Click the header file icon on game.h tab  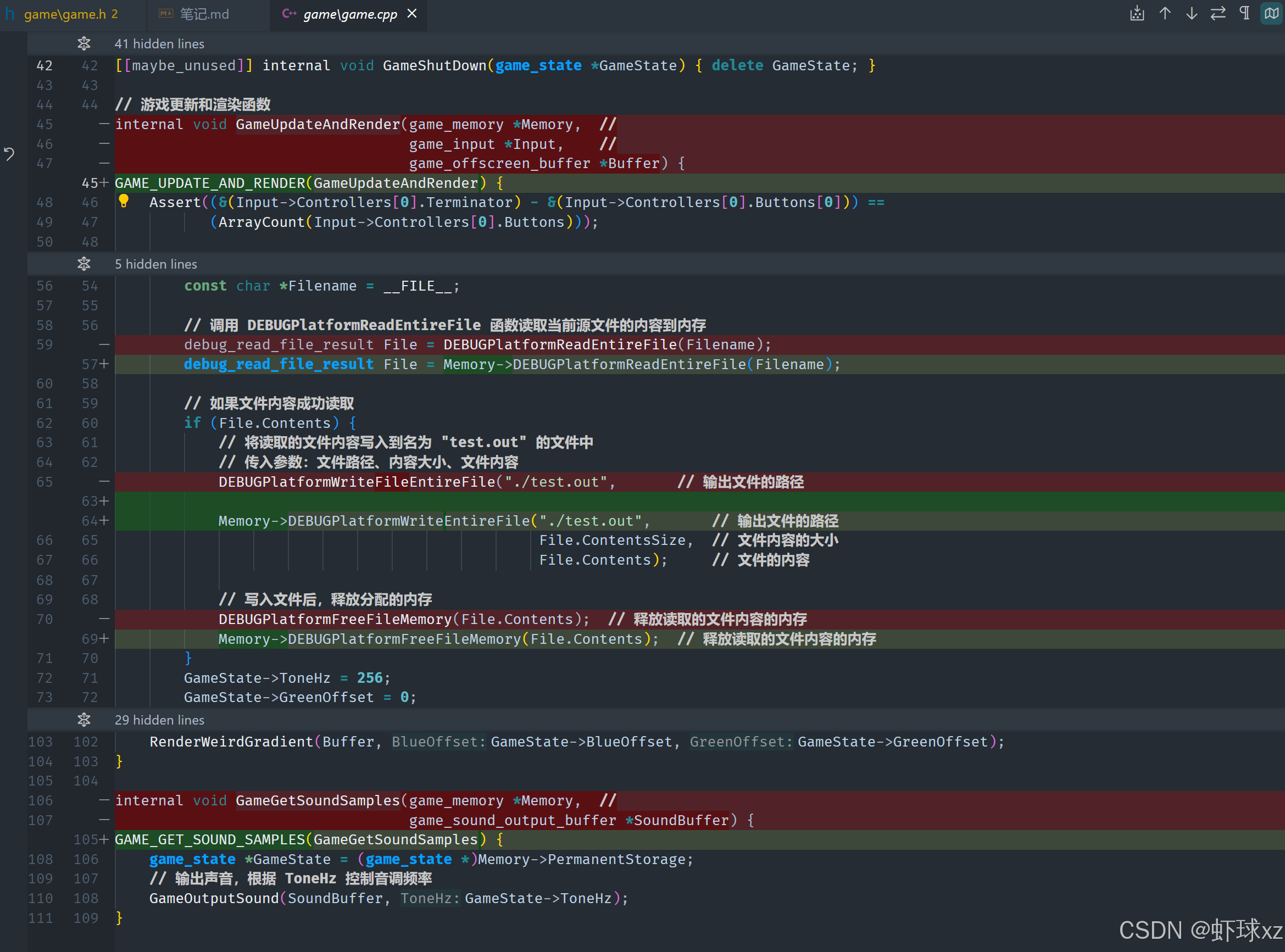[x=10, y=14]
